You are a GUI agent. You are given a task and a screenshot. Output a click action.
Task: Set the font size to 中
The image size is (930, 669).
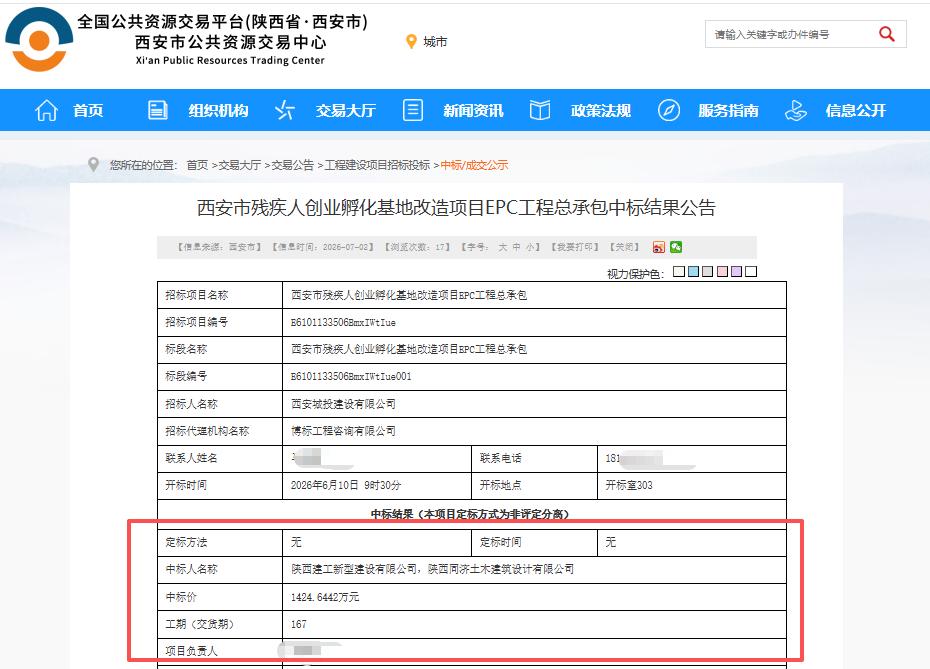517,247
